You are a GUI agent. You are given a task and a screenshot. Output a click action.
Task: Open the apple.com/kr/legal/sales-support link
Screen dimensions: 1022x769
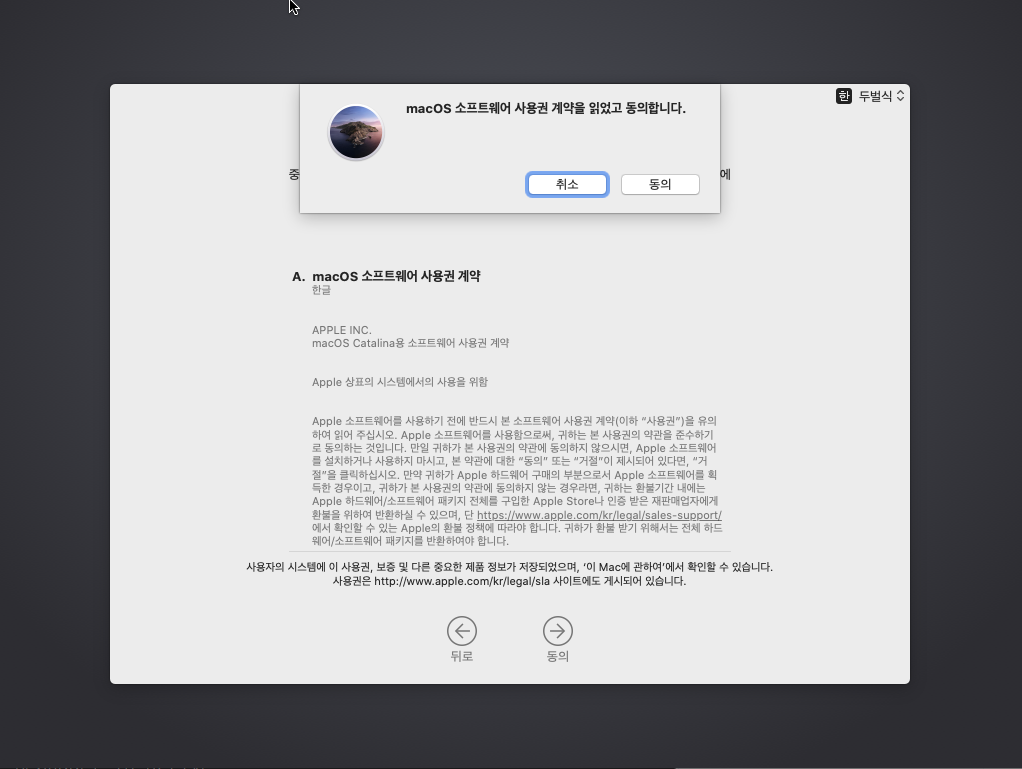click(x=599, y=515)
